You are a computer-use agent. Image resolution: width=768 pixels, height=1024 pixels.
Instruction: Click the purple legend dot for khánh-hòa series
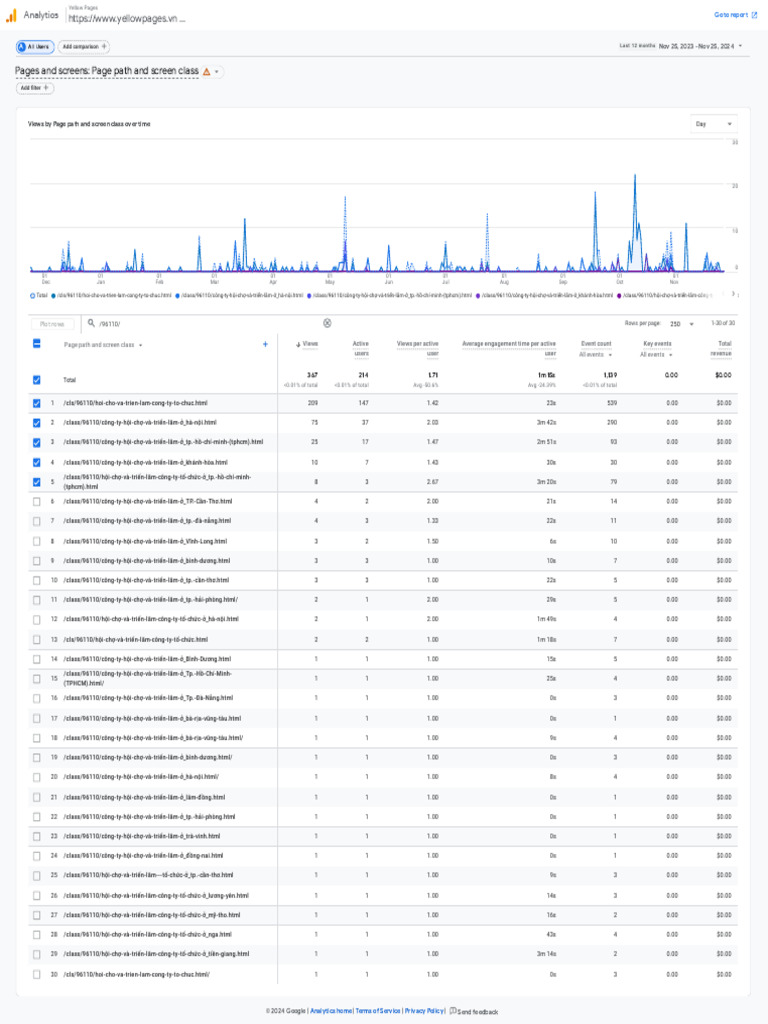(478, 296)
